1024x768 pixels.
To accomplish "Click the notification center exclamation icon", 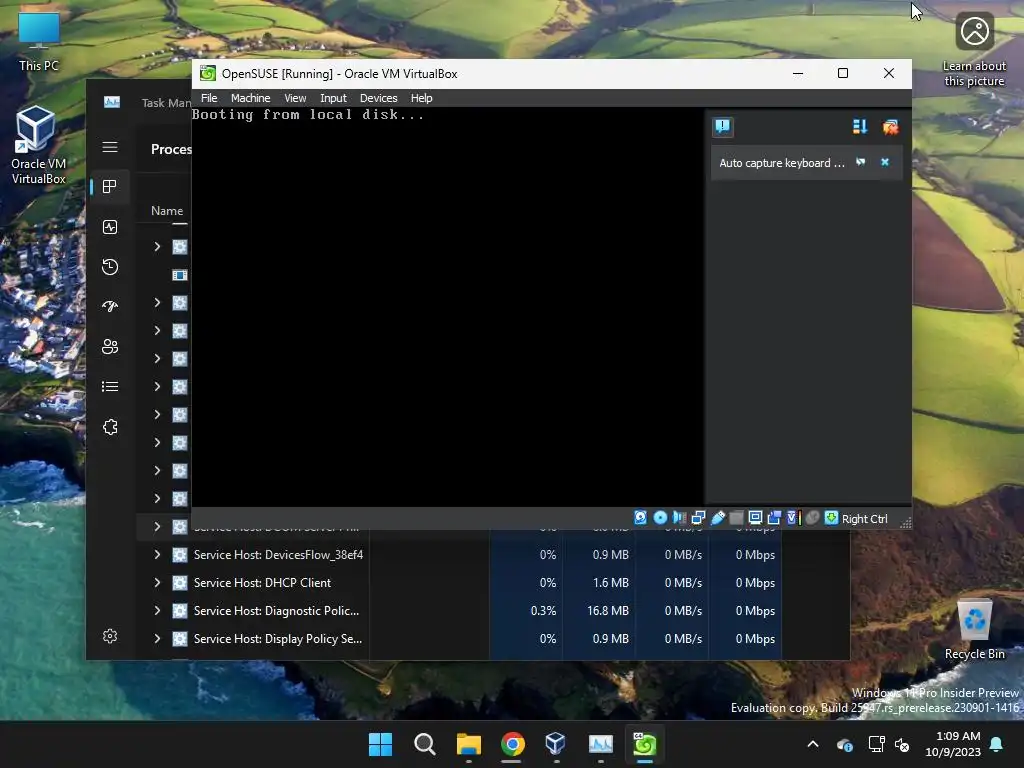I will coord(722,126).
